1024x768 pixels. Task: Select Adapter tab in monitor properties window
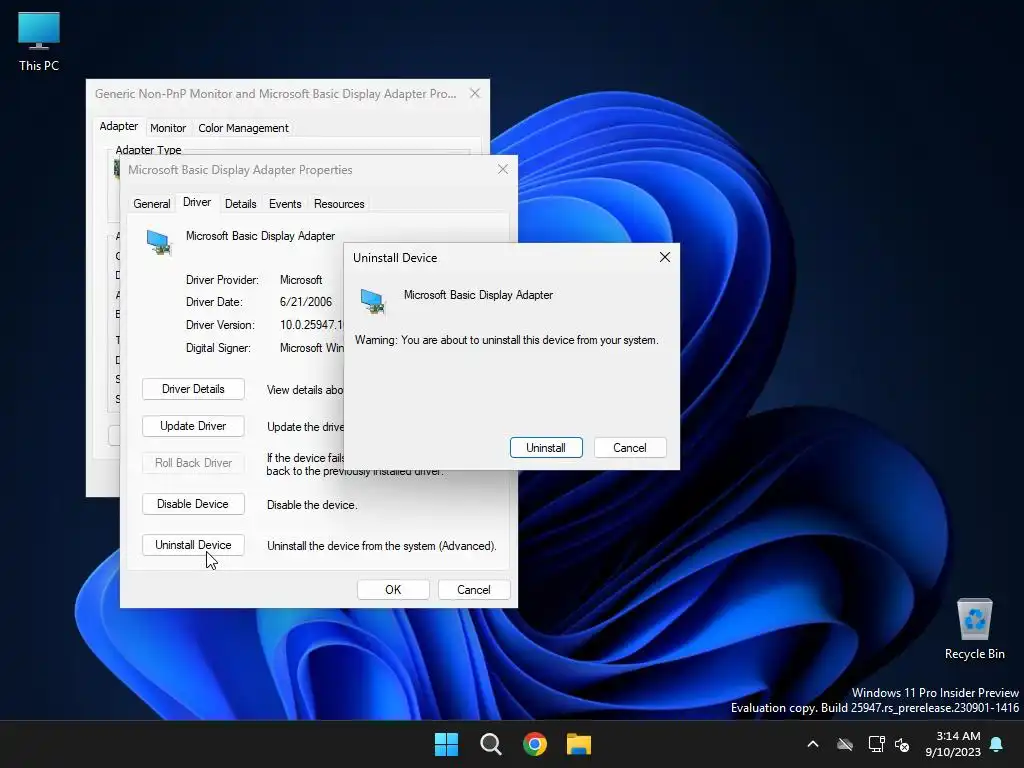[118, 126]
